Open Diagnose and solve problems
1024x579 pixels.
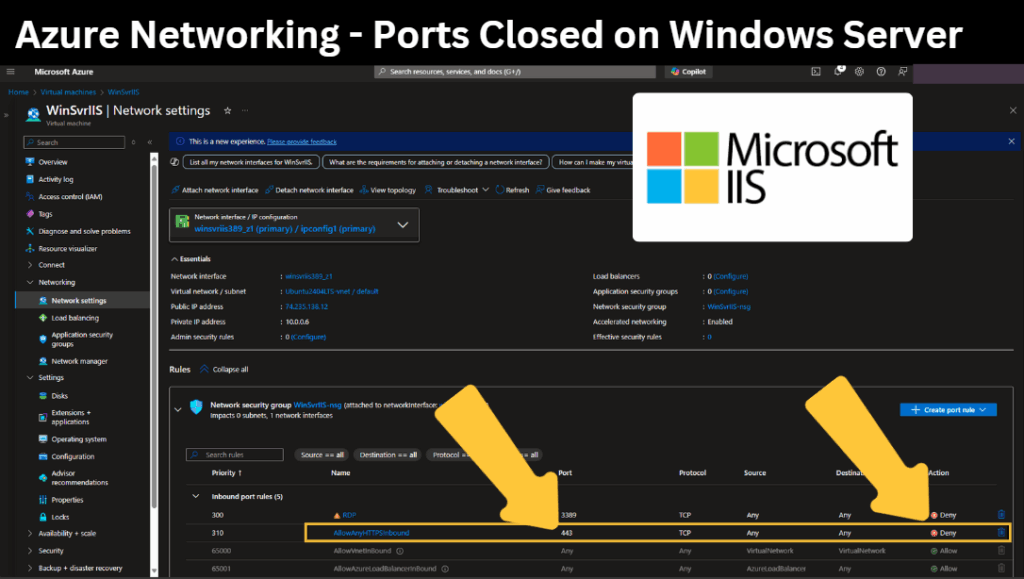(84, 231)
